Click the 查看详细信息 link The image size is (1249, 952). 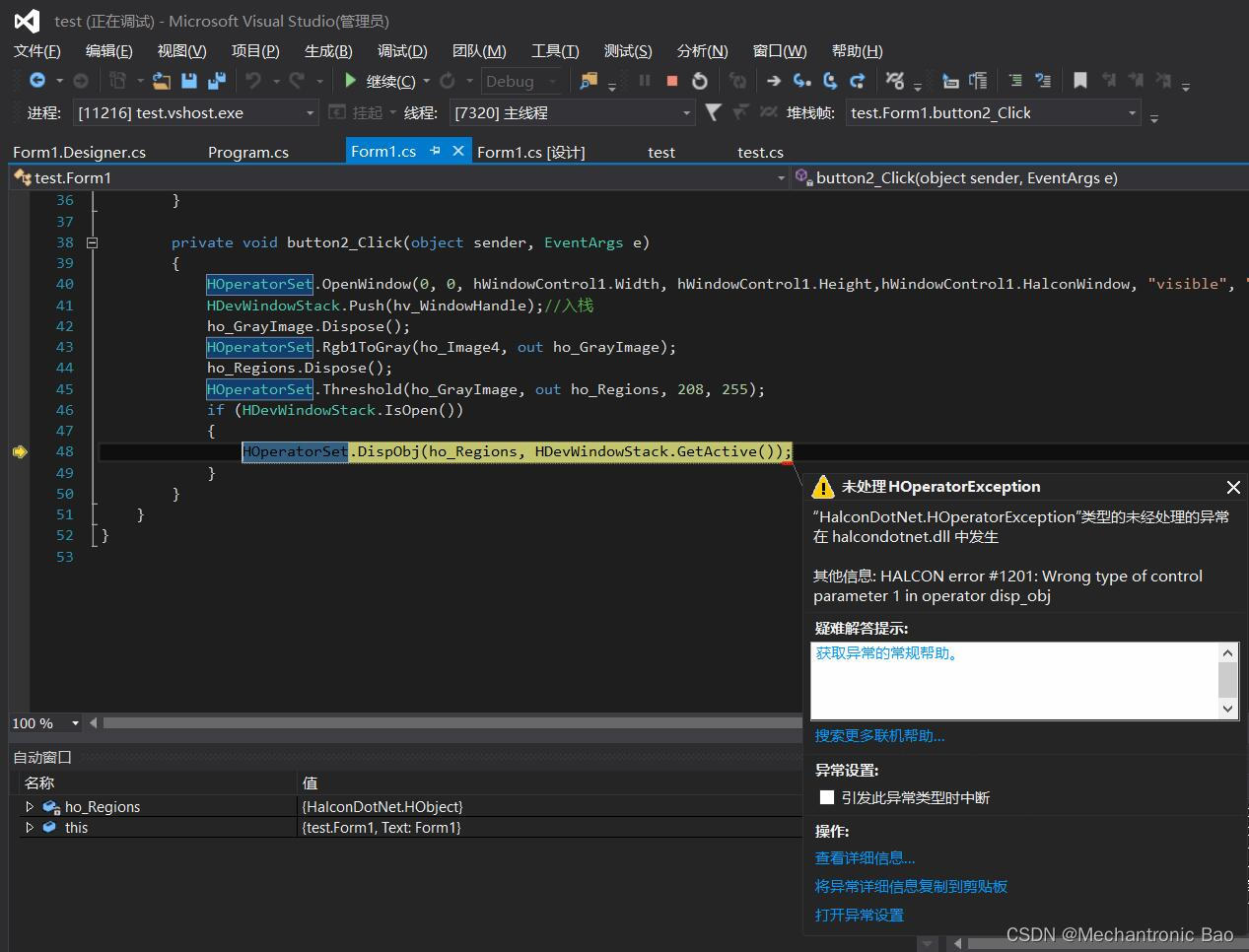pyautogui.click(x=865, y=858)
